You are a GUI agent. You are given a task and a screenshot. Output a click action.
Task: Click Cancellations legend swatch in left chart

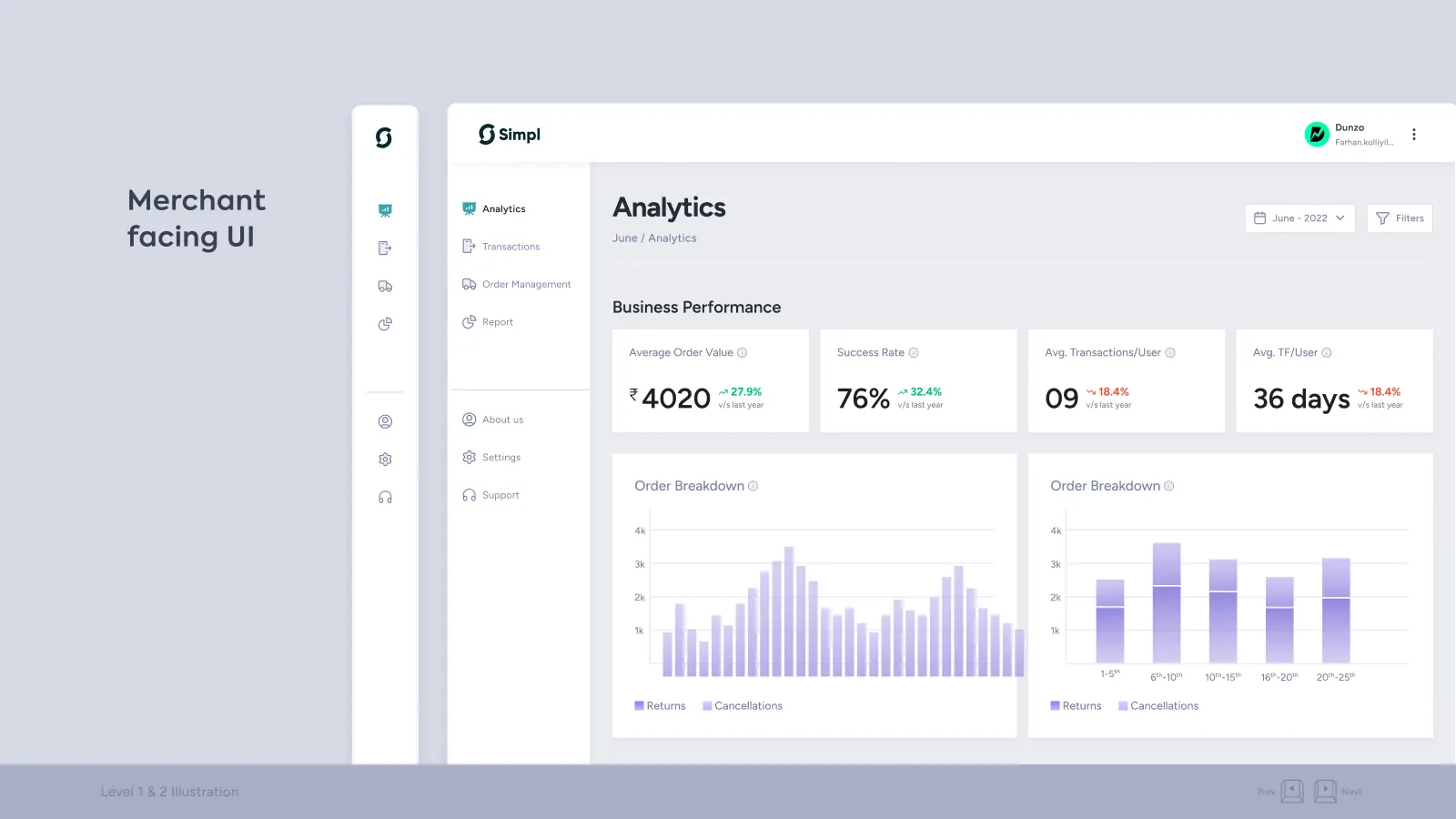(x=707, y=706)
